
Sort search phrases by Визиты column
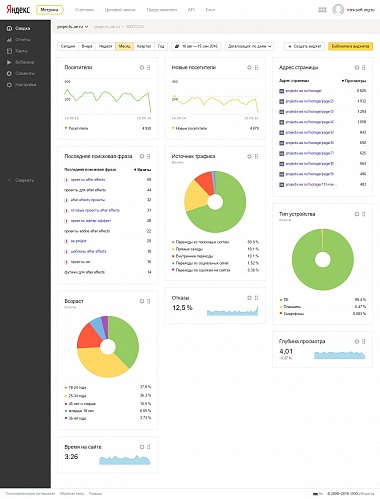(x=143, y=170)
